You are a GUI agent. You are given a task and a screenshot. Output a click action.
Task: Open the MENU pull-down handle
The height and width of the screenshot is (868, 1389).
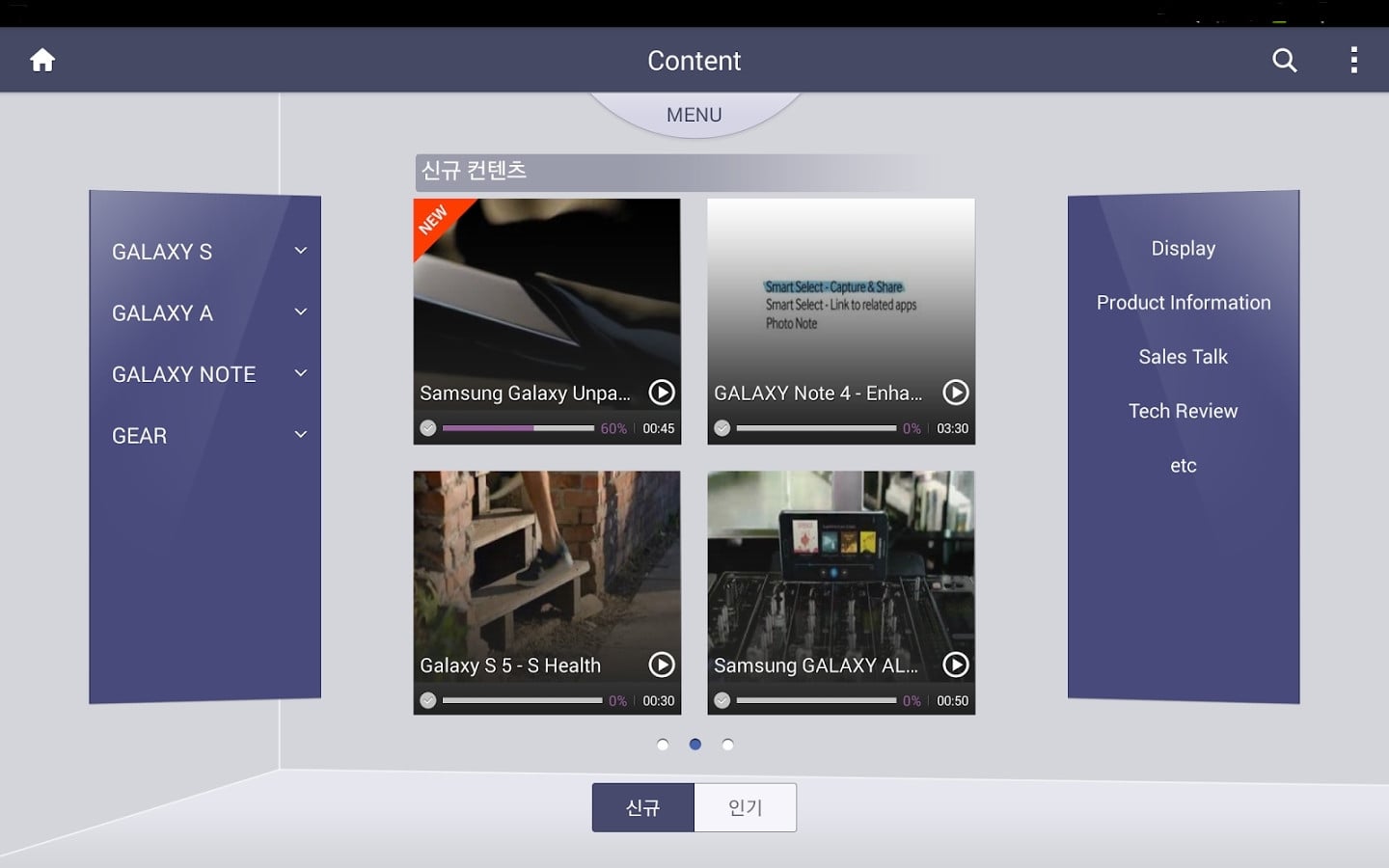pyautogui.click(x=694, y=114)
